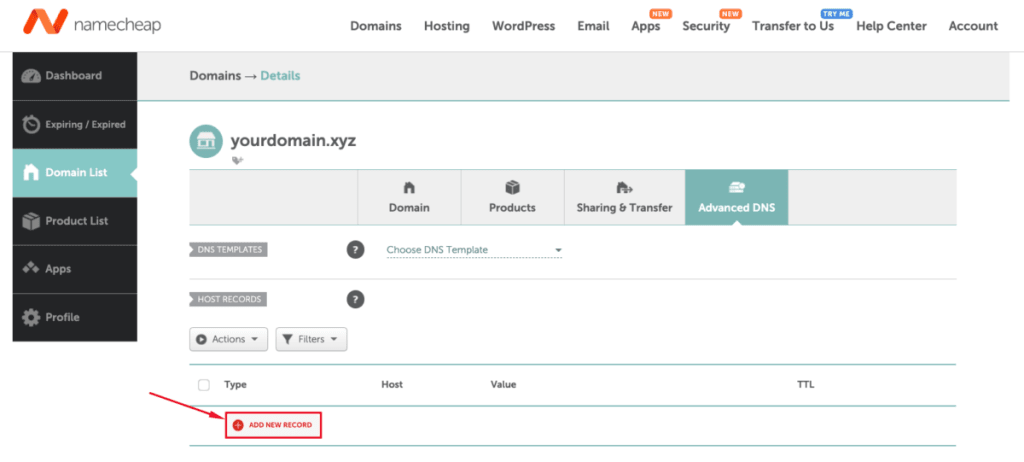
Task: Open the Choose DNS Template dropdown
Action: coord(474,250)
